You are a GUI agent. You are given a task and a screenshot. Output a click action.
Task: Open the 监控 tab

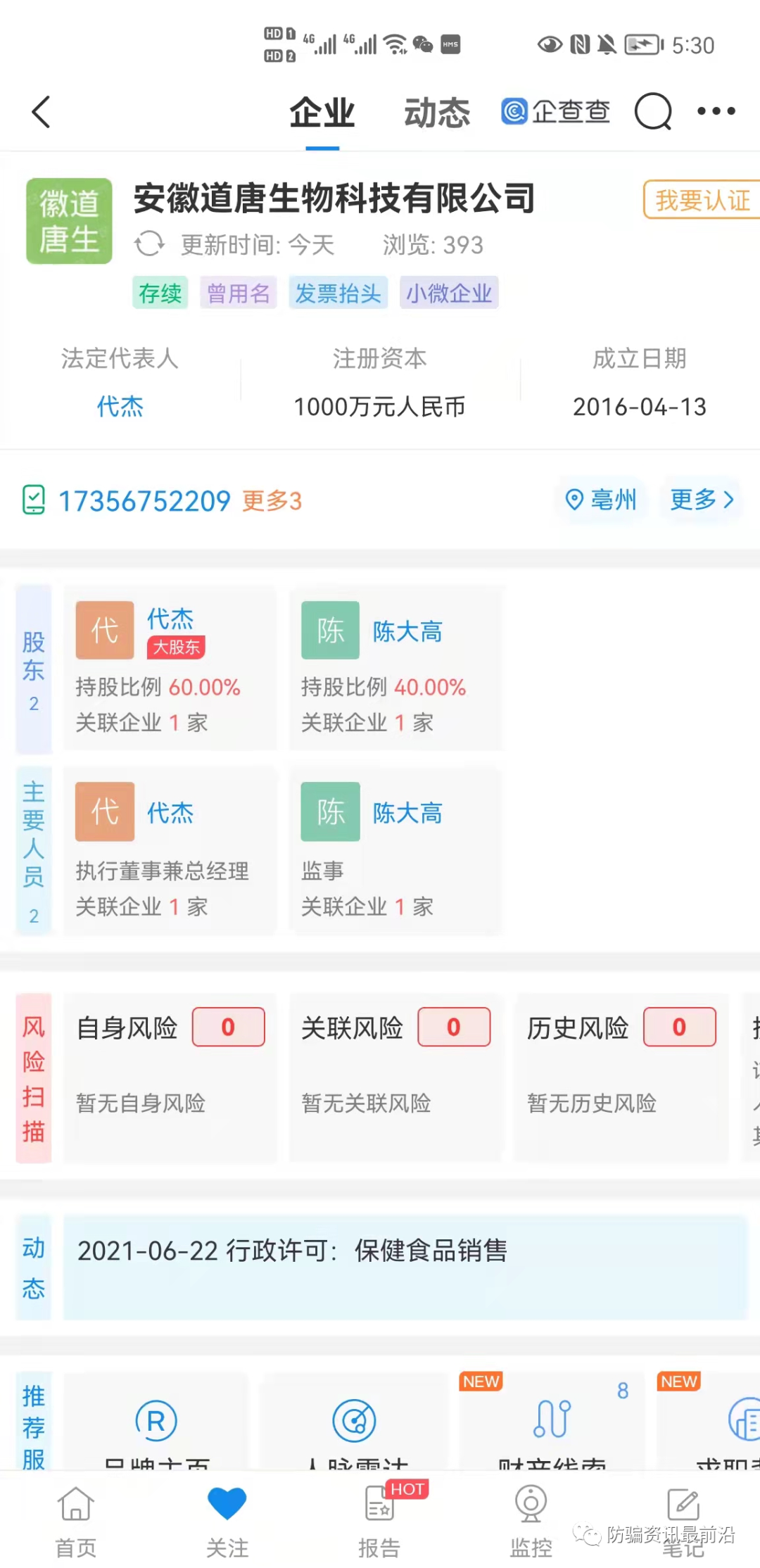[531, 1521]
